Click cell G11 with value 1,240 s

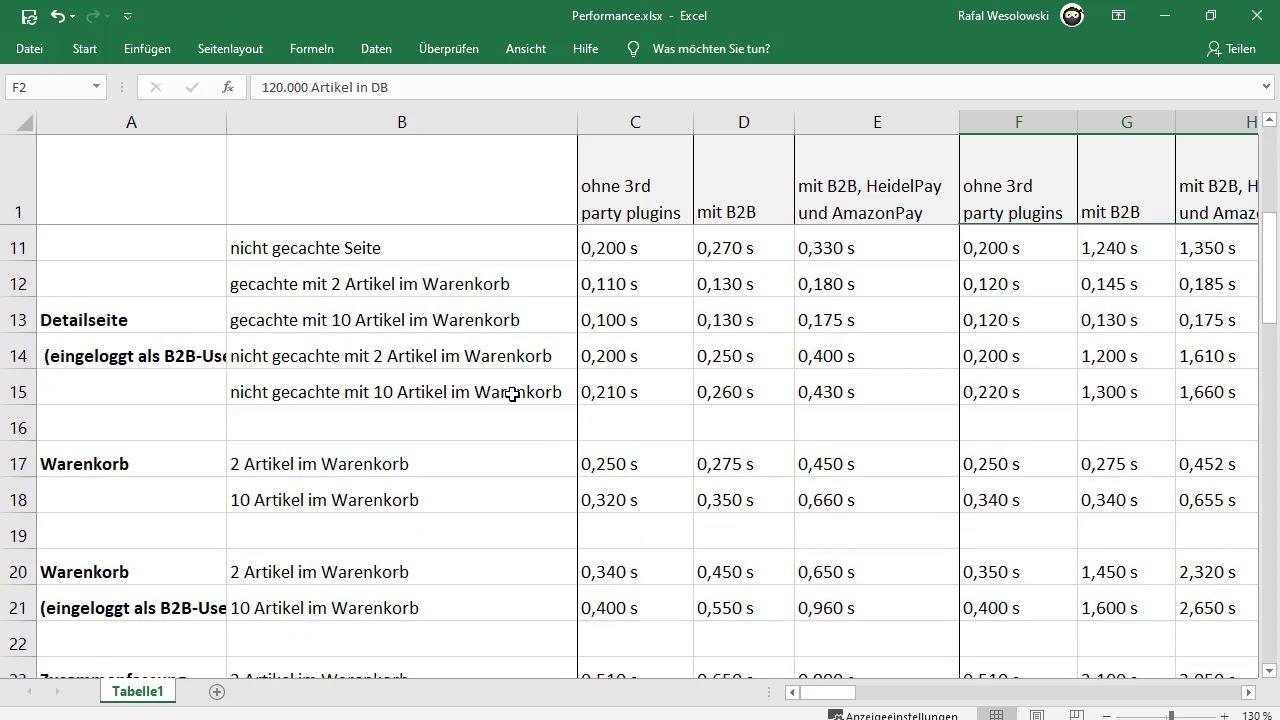(1126, 248)
